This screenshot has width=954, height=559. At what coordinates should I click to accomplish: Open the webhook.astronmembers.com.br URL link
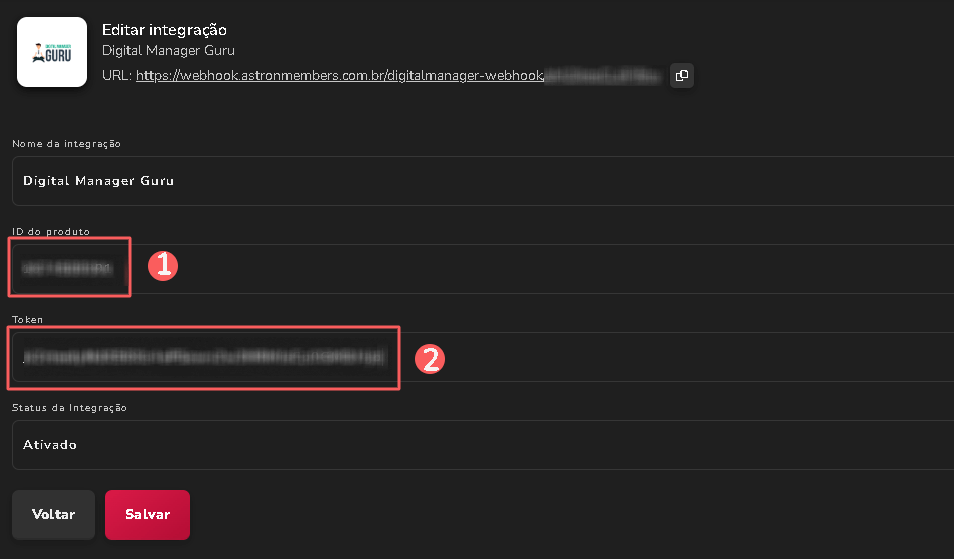point(340,76)
